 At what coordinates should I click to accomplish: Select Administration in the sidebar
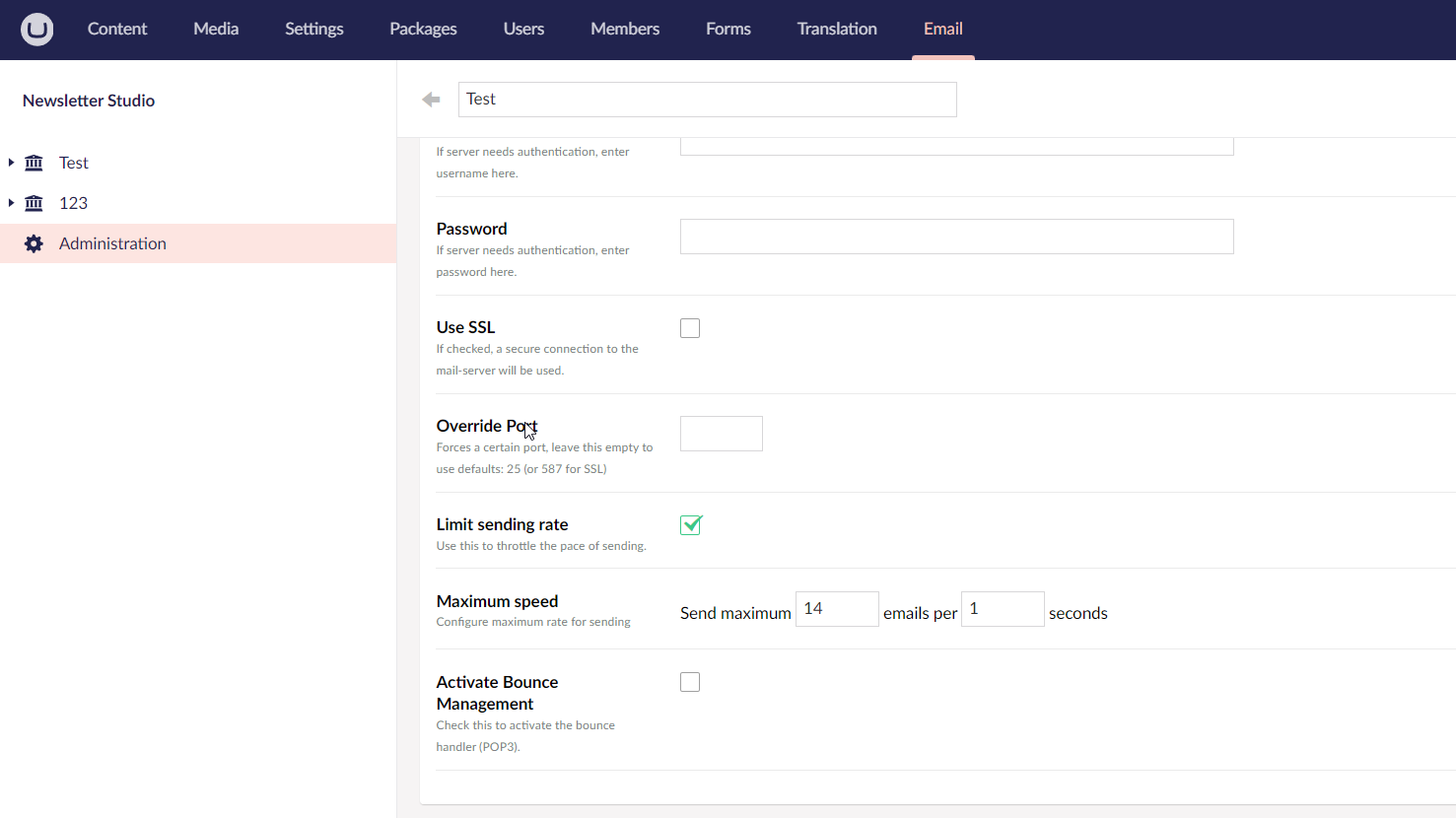(112, 243)
